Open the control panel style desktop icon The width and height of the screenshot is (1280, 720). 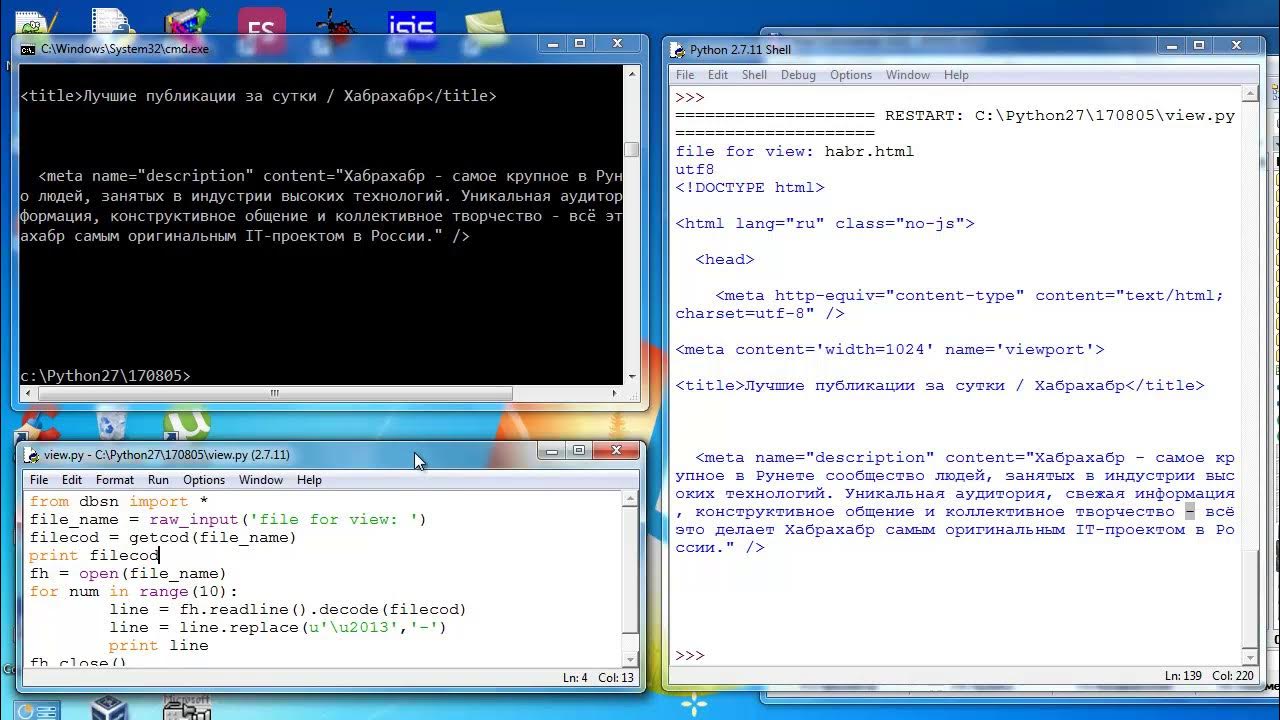(x=37, y=712)
